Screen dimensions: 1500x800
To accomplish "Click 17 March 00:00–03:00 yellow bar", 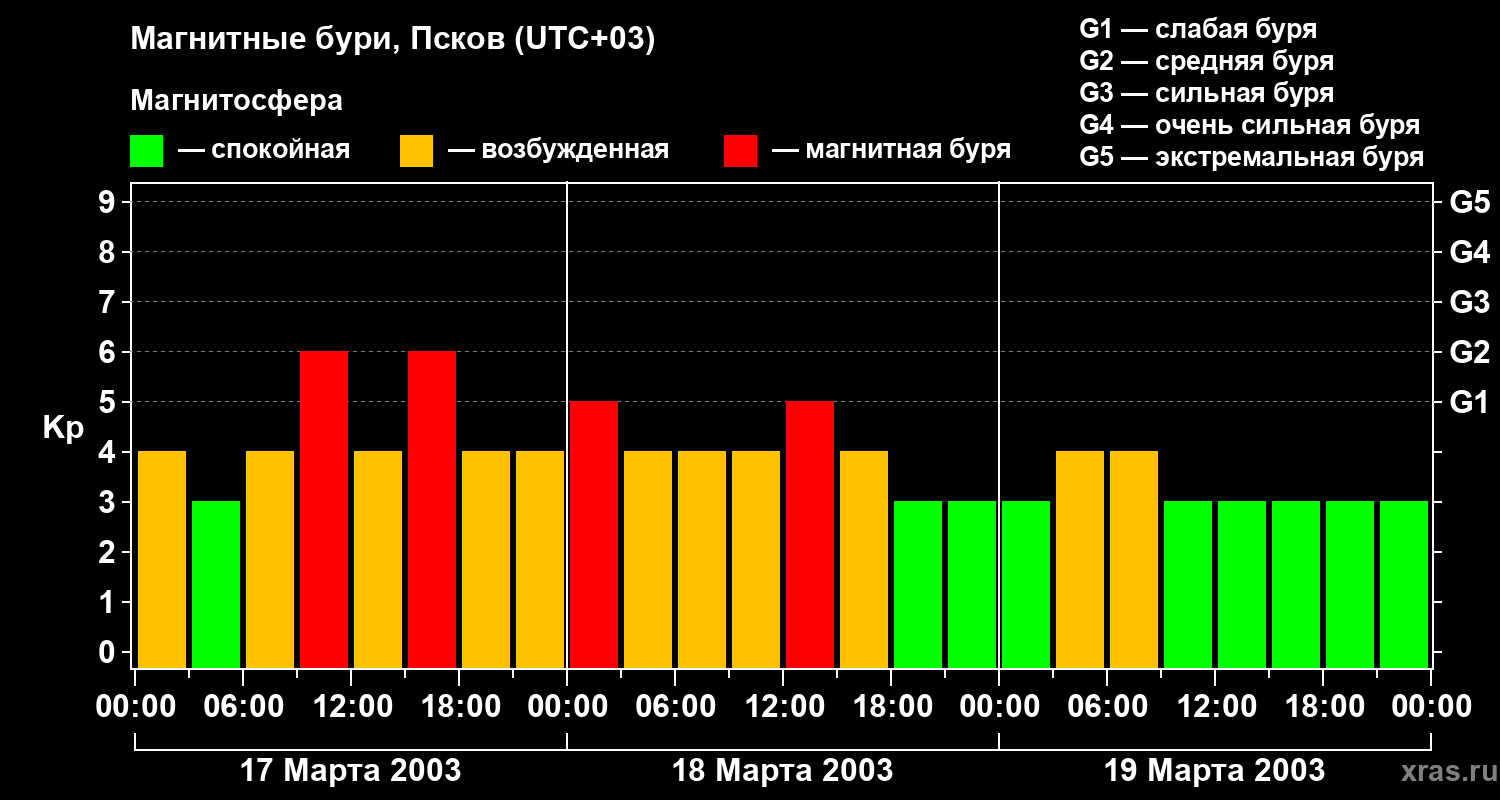I will point(162,560).
